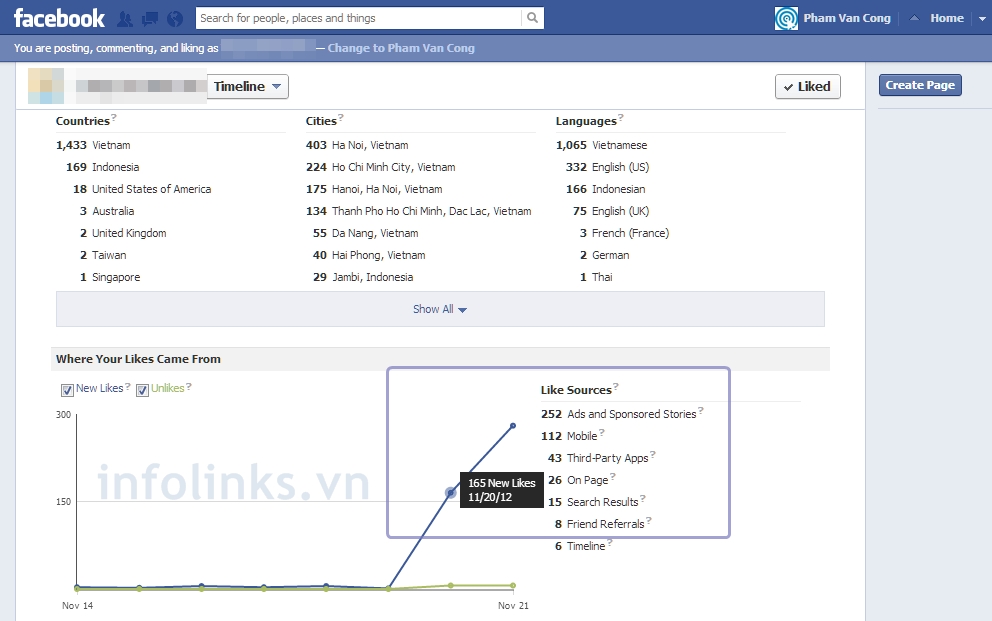Open account dropdown arrow at far right
This screenshot has width=992, height=621.
[982, 18]
